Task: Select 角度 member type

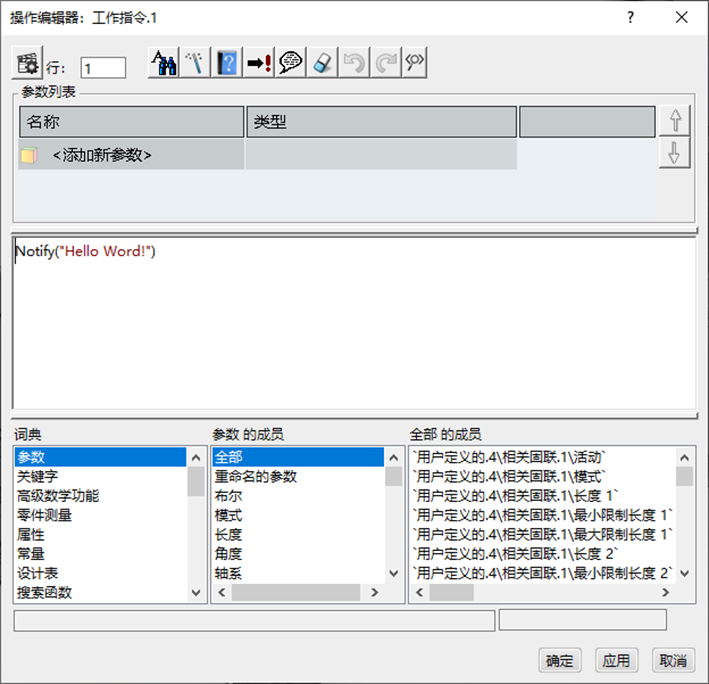Action: 298,554
